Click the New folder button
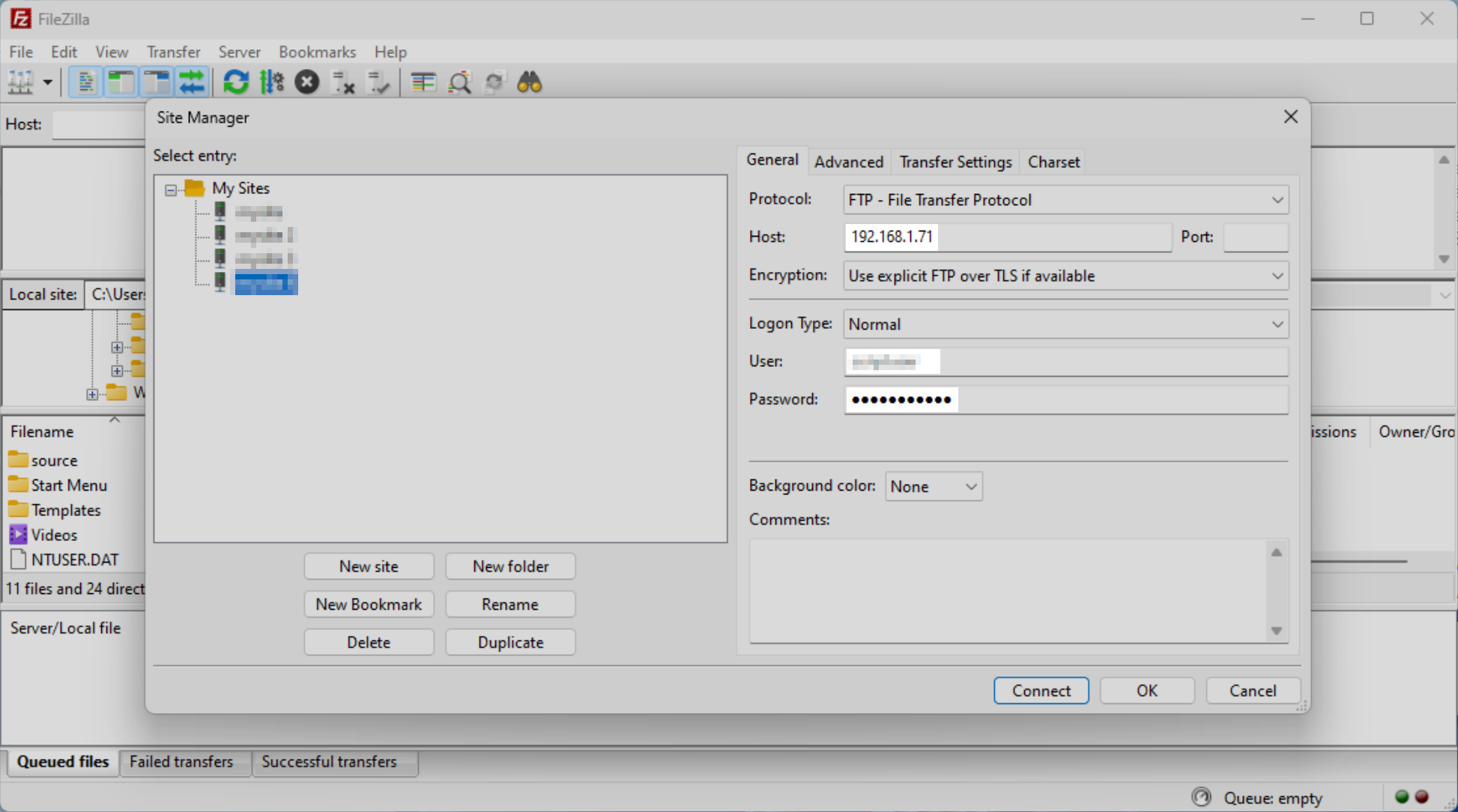 click(x=510, y=566)
